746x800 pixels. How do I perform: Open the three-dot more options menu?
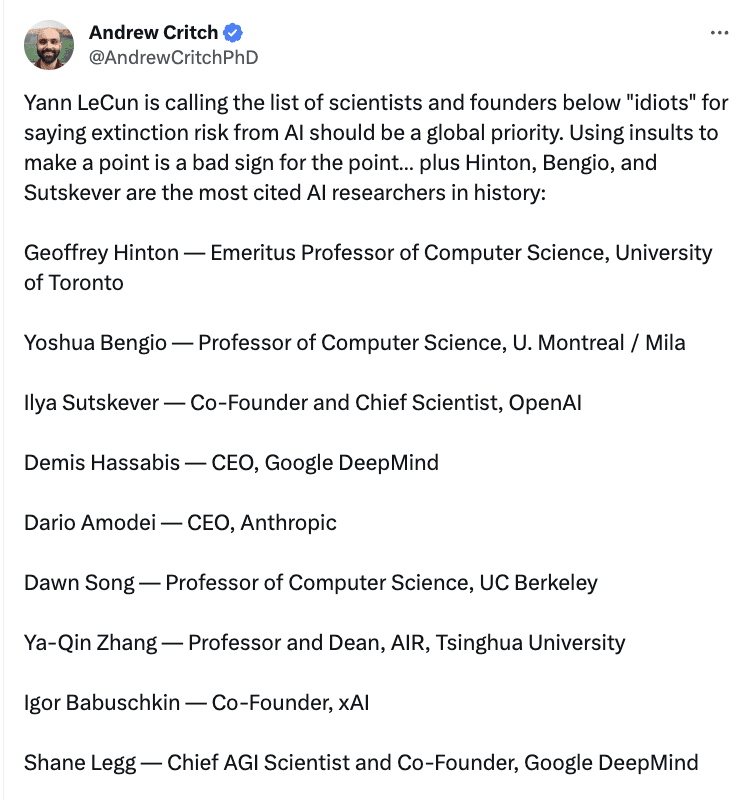[719, 33]
